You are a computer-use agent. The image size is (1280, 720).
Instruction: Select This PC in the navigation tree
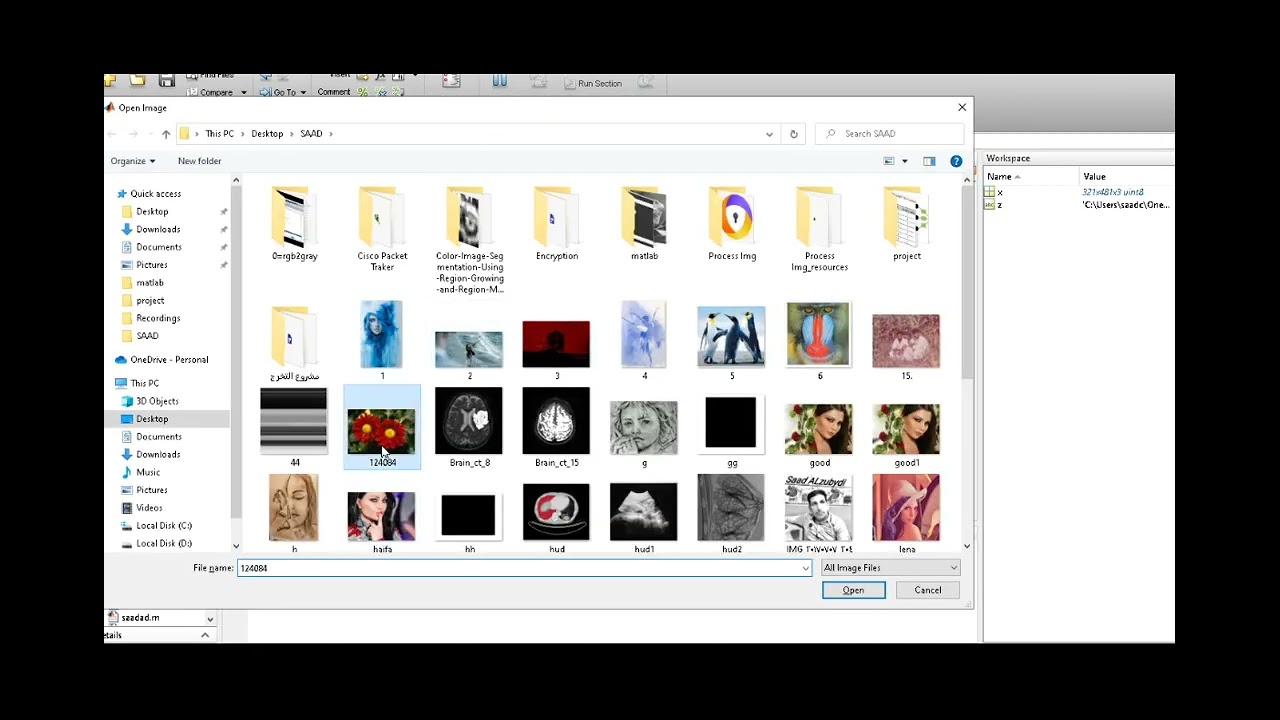144,383
